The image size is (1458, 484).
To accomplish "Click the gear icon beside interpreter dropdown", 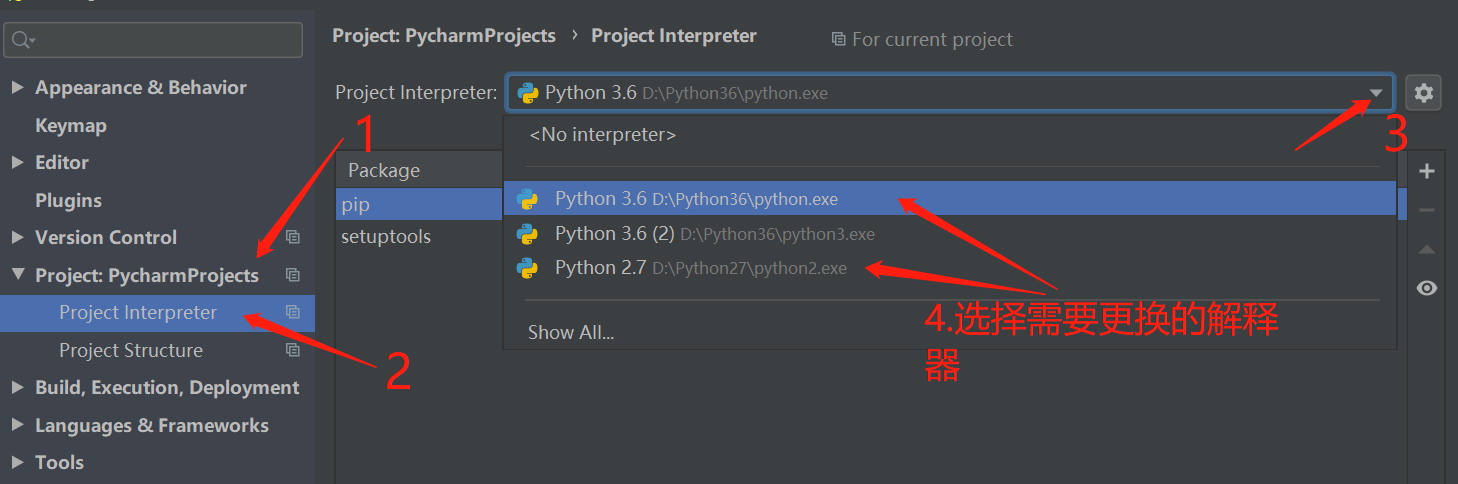I will (1423, 94).
